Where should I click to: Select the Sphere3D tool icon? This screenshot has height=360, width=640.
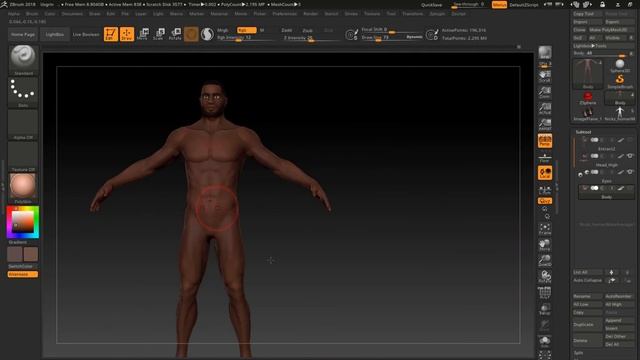pos(620,66)
